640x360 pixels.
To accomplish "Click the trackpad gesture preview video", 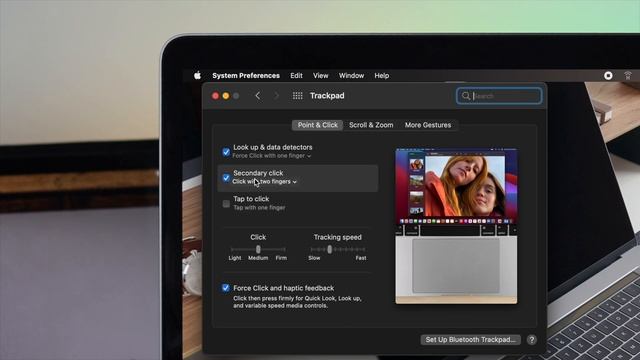I will 456,227.
